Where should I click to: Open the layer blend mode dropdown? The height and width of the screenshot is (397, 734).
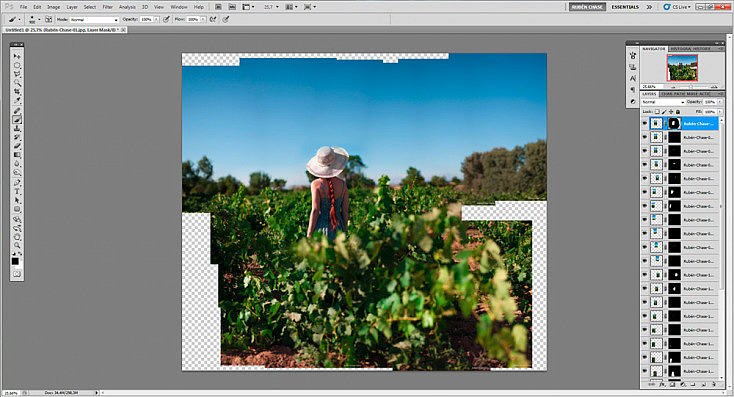click(663, 102)
